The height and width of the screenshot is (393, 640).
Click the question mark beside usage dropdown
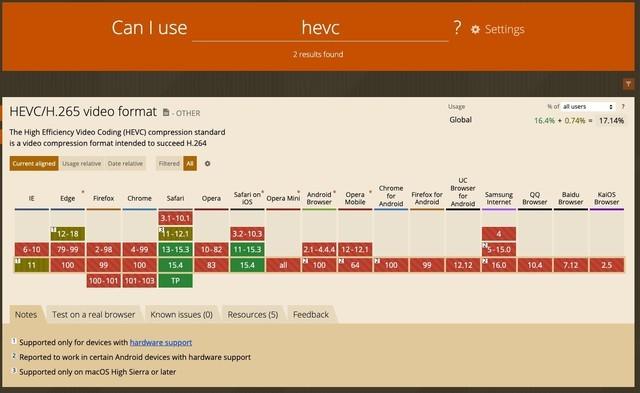623,107
